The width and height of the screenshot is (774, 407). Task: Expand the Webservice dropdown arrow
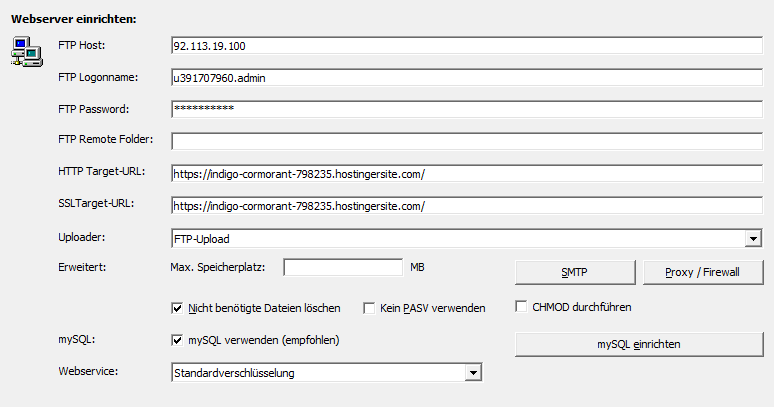point(473,372)
